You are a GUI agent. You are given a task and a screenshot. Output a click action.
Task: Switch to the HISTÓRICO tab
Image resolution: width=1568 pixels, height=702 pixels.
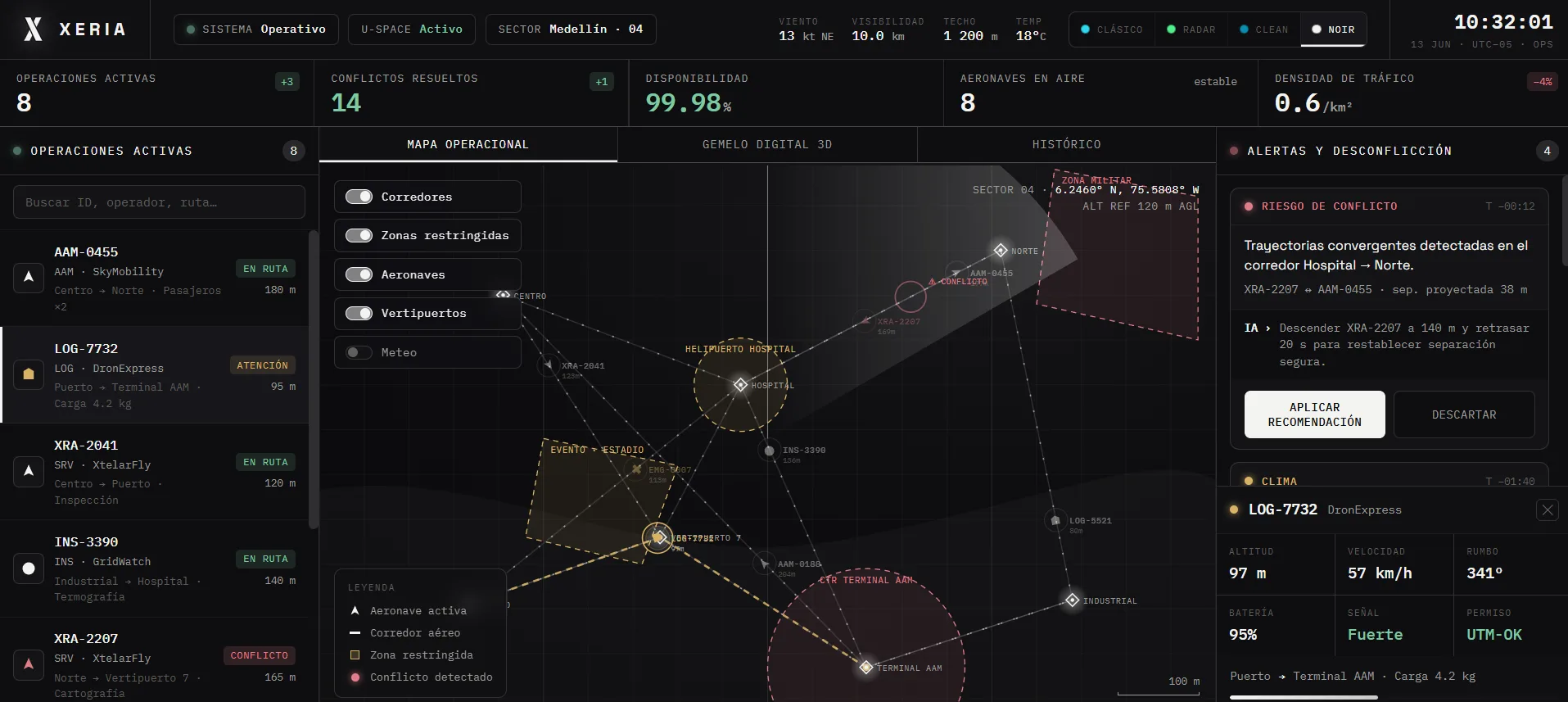coord(1066,144)
